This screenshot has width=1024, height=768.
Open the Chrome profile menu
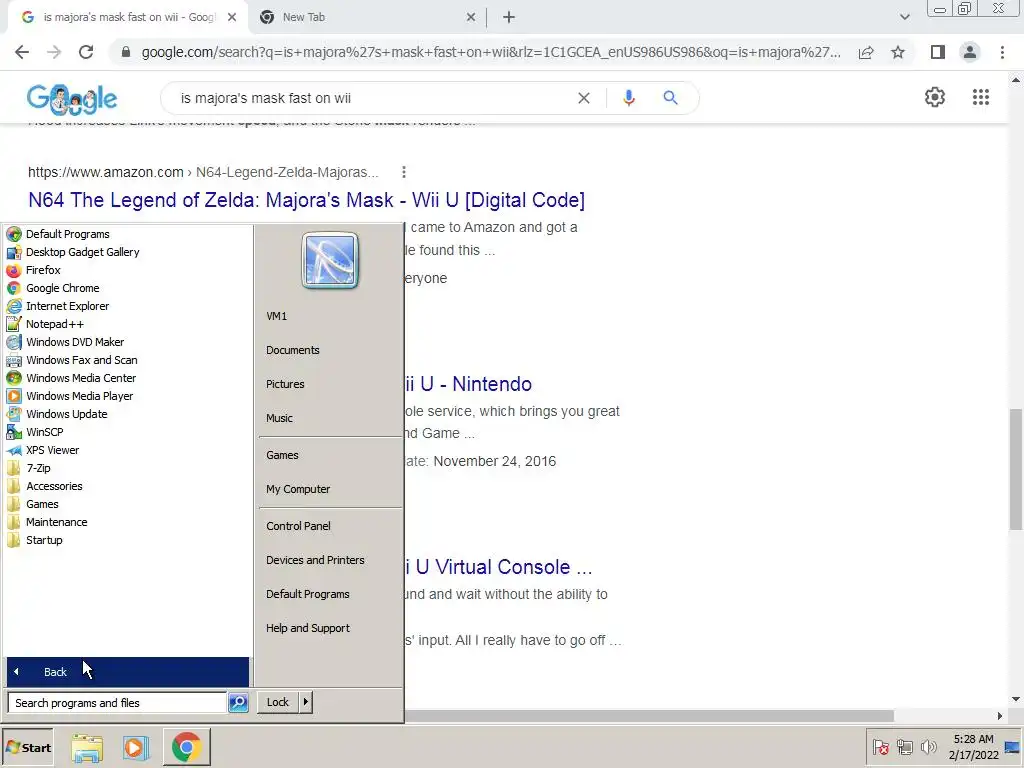970,52
